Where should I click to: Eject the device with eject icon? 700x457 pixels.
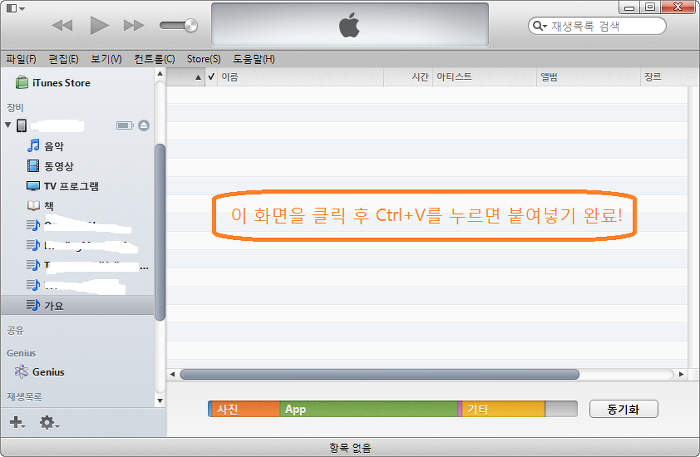point(144,125)
